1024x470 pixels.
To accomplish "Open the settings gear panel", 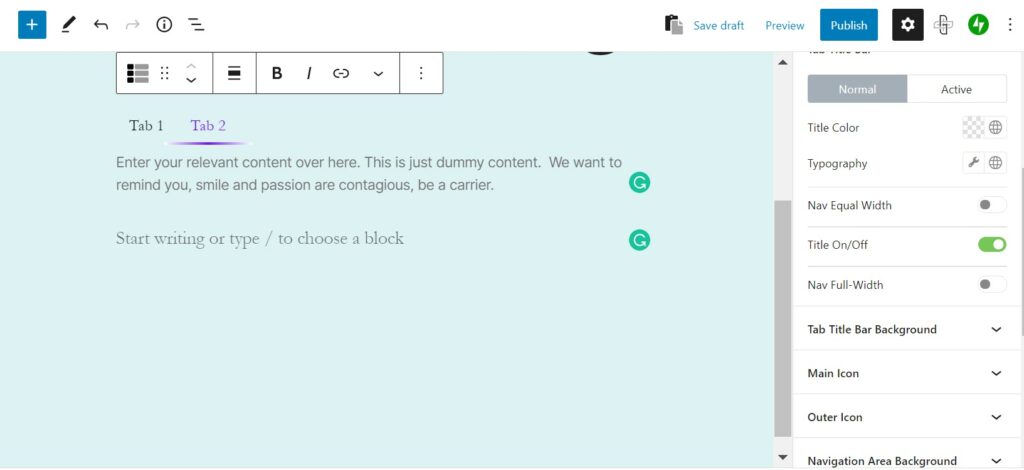I will [x=907, y=25].
